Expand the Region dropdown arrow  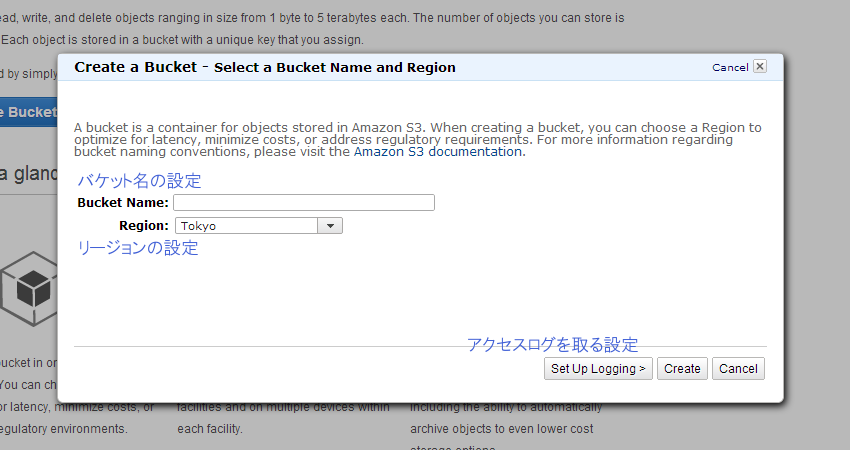point(330,226)
